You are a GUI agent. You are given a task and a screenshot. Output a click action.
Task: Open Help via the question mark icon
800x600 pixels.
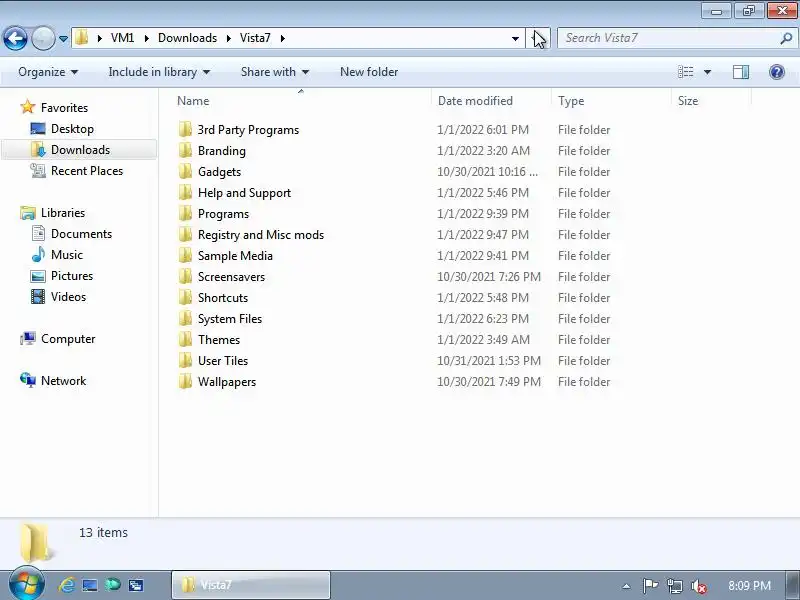tap(777, 72)
